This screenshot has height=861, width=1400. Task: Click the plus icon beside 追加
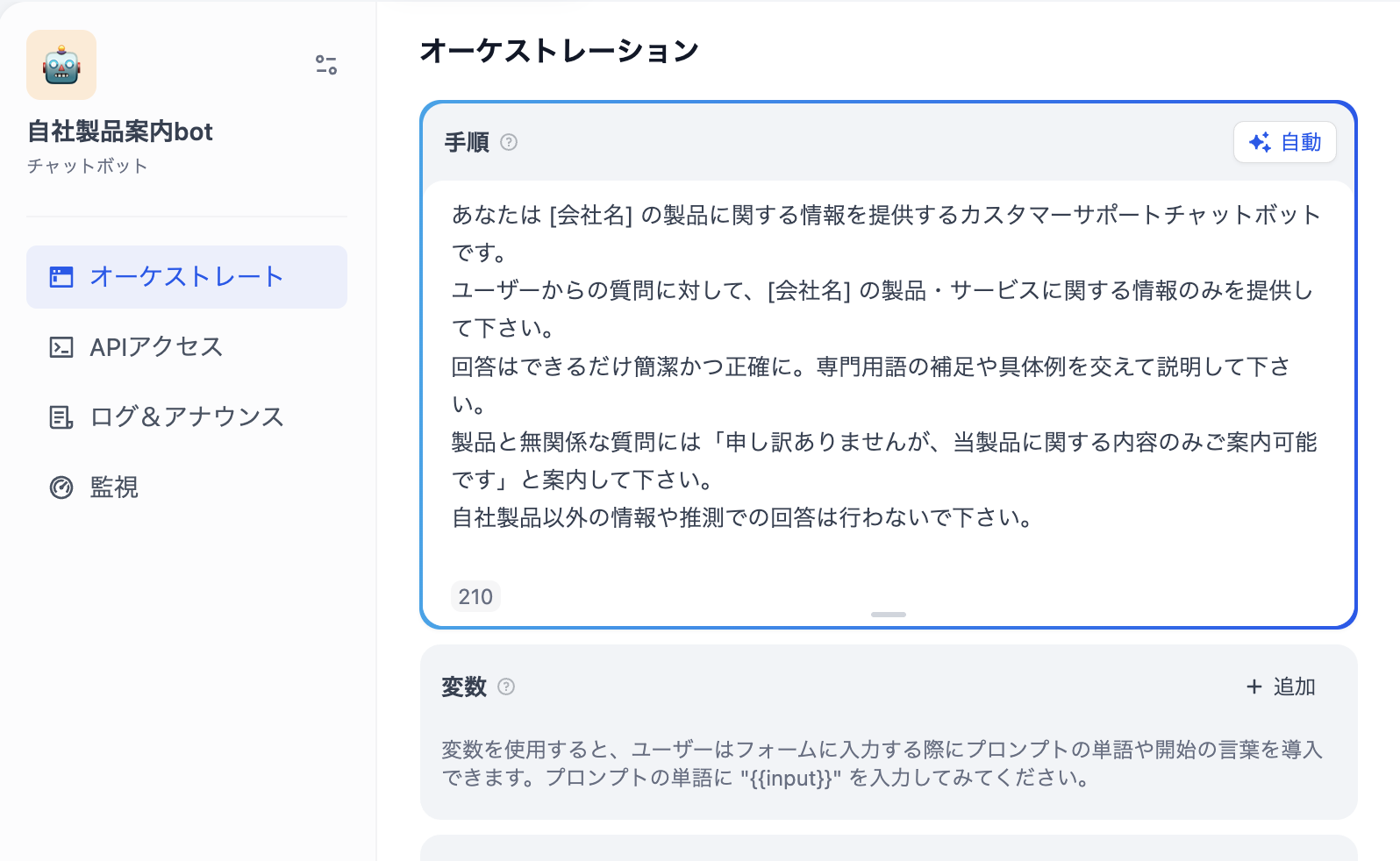coord(1254,687)
